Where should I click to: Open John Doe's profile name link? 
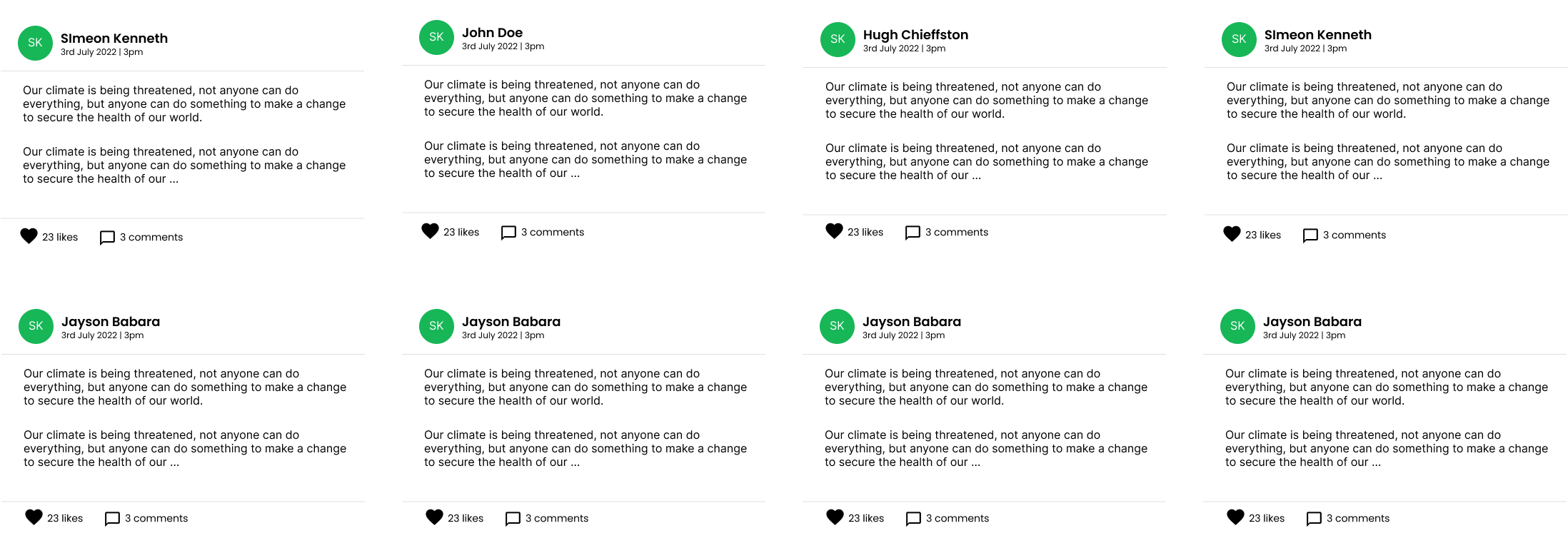point(492,33)
